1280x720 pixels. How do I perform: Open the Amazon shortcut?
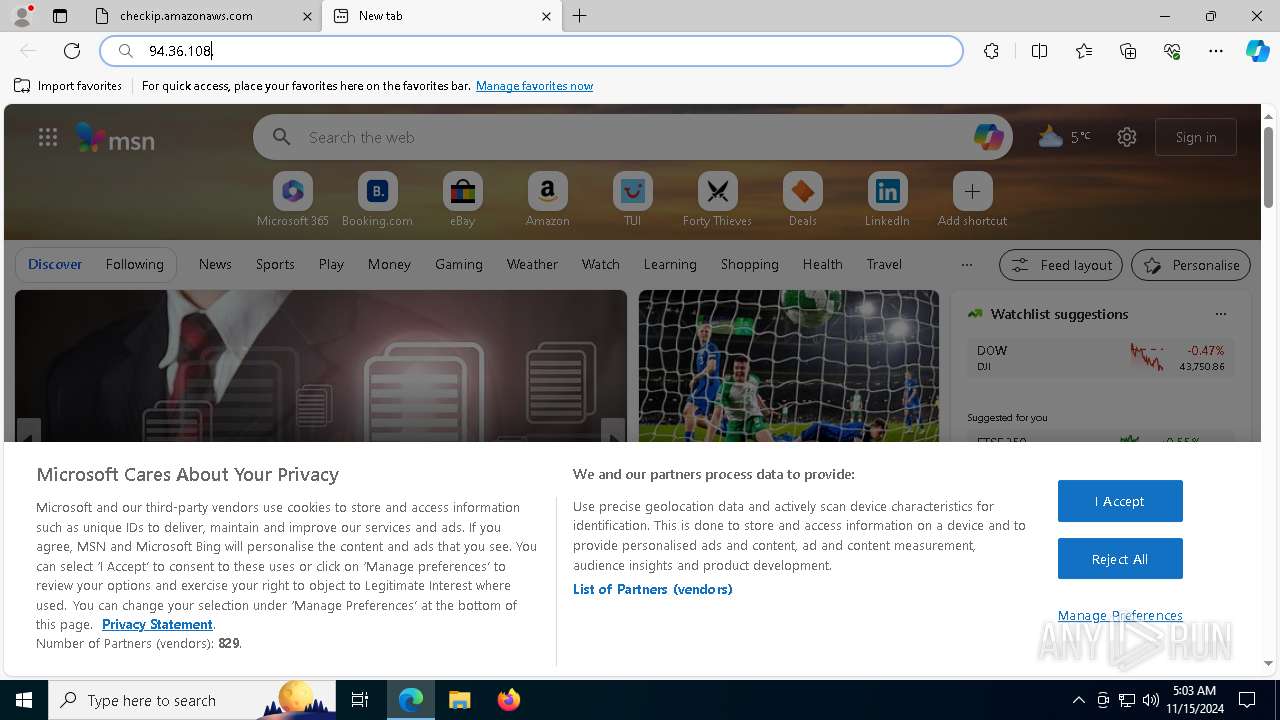pyautogui.click(x=547, y=199)
